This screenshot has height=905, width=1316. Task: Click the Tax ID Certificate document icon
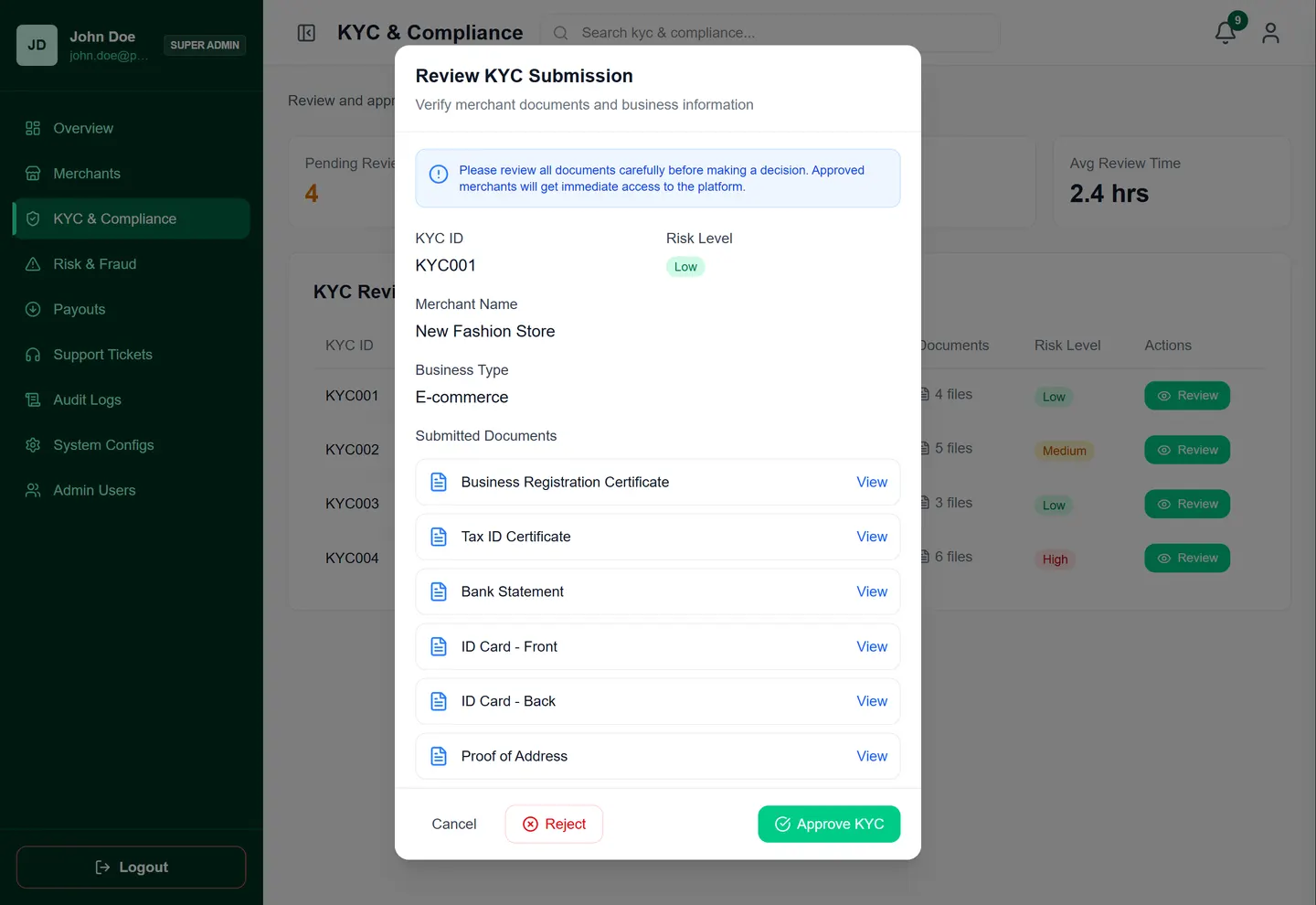click(x=439, y=537)
